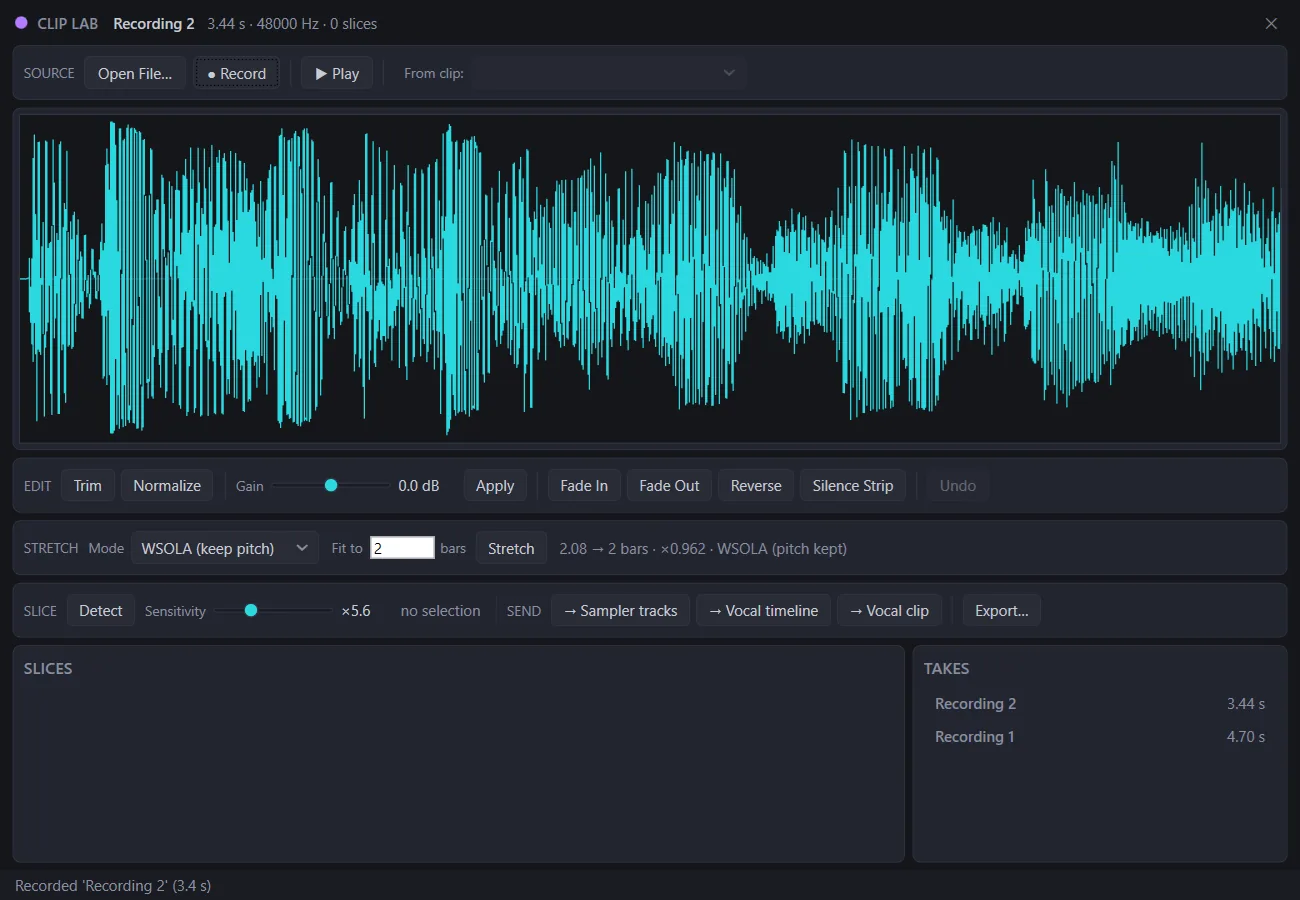
Task: Click the stretch info text with ×0.962
Action: (703, 548)
